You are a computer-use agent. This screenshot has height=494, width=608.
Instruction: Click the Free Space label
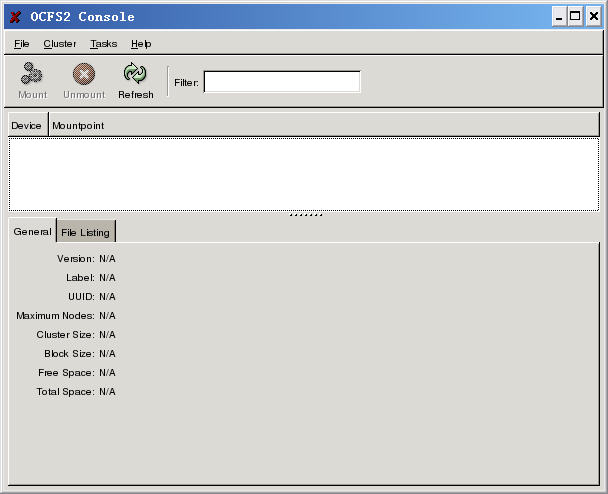click(x=66, y=373)
